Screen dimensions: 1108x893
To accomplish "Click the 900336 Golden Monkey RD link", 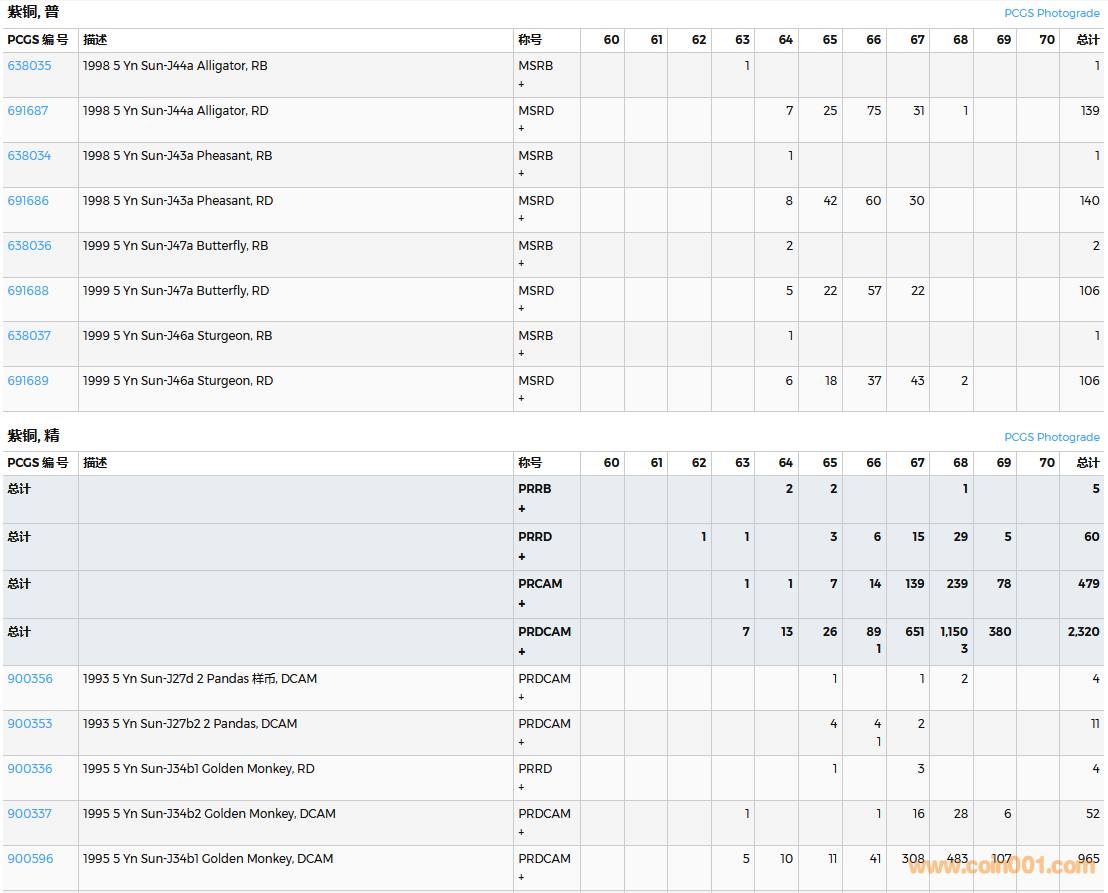I will coord(30,769).
